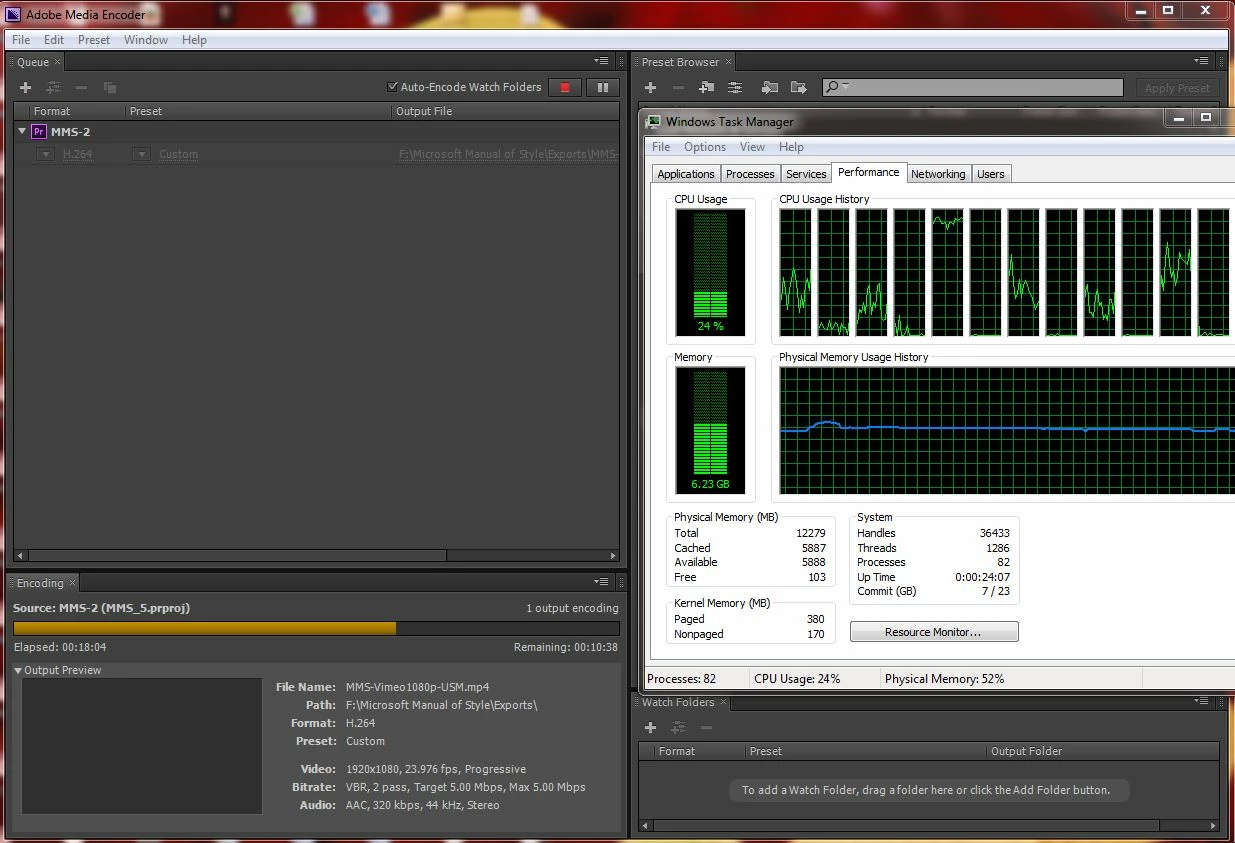Image resolution: width=1235 pixels, height=843 pixels.
Task: Switch to Processes tab in Task Manager
Action: (750, 174)
